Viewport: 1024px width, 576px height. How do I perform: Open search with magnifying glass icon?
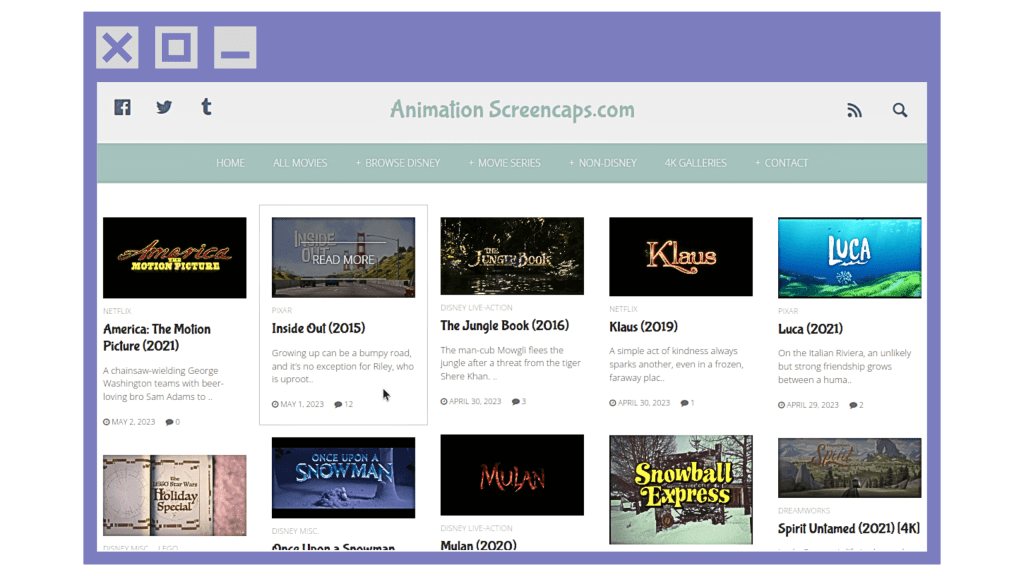900,111
